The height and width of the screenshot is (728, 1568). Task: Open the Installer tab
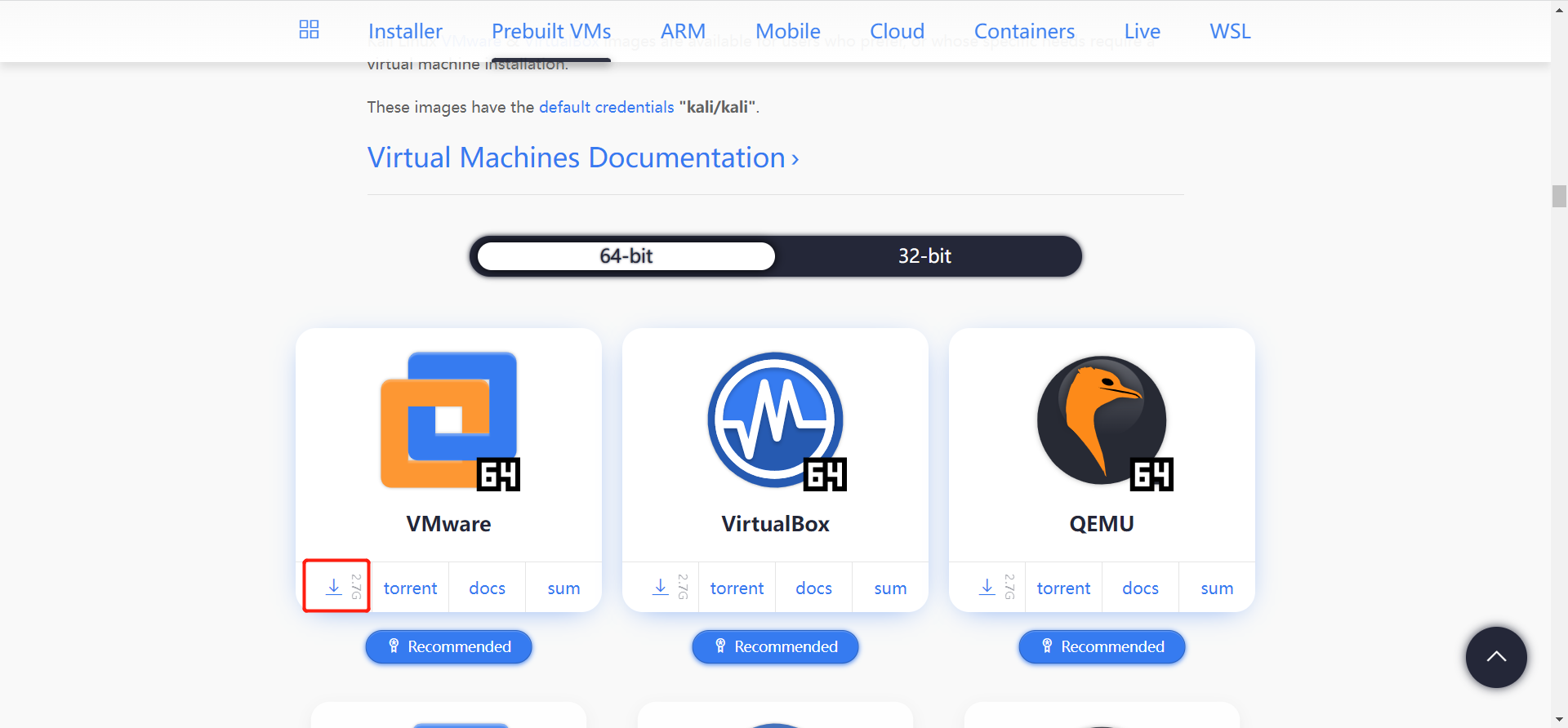point(405,31)
